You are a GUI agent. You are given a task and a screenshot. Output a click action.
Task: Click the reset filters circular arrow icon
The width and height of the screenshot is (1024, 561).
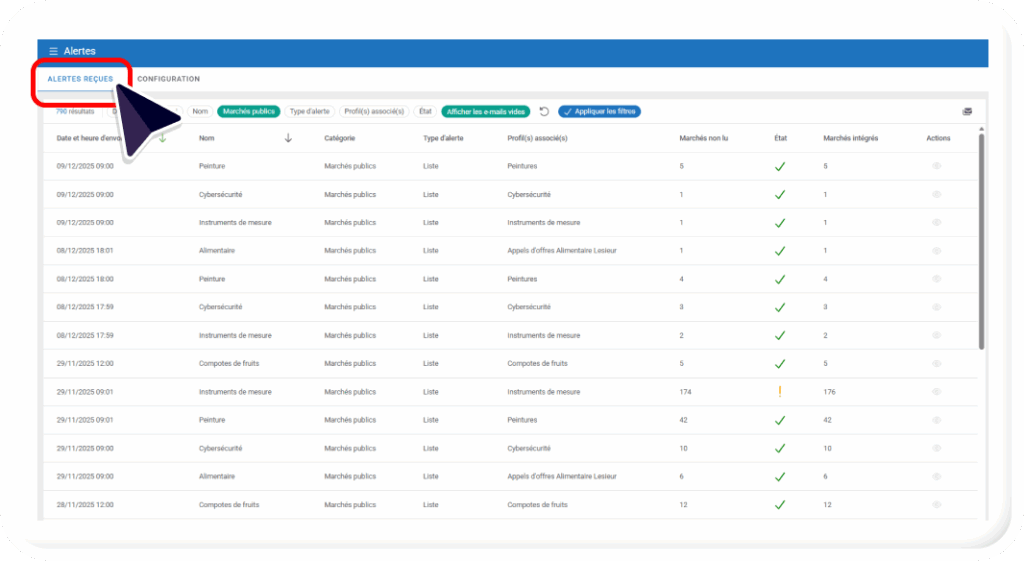(x=544, y=112)
